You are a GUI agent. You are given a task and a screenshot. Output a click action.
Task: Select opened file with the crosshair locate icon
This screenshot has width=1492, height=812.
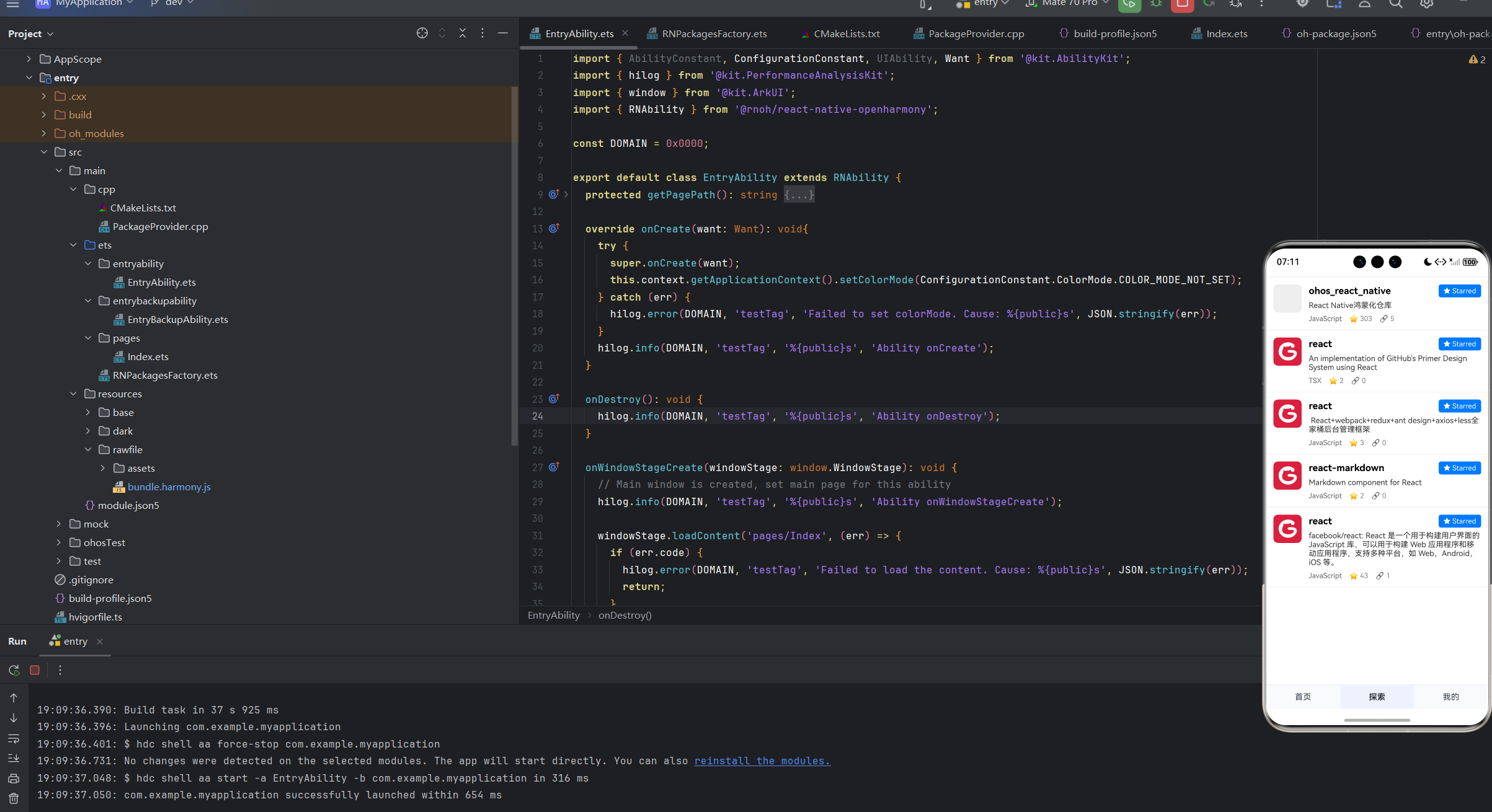422,33
